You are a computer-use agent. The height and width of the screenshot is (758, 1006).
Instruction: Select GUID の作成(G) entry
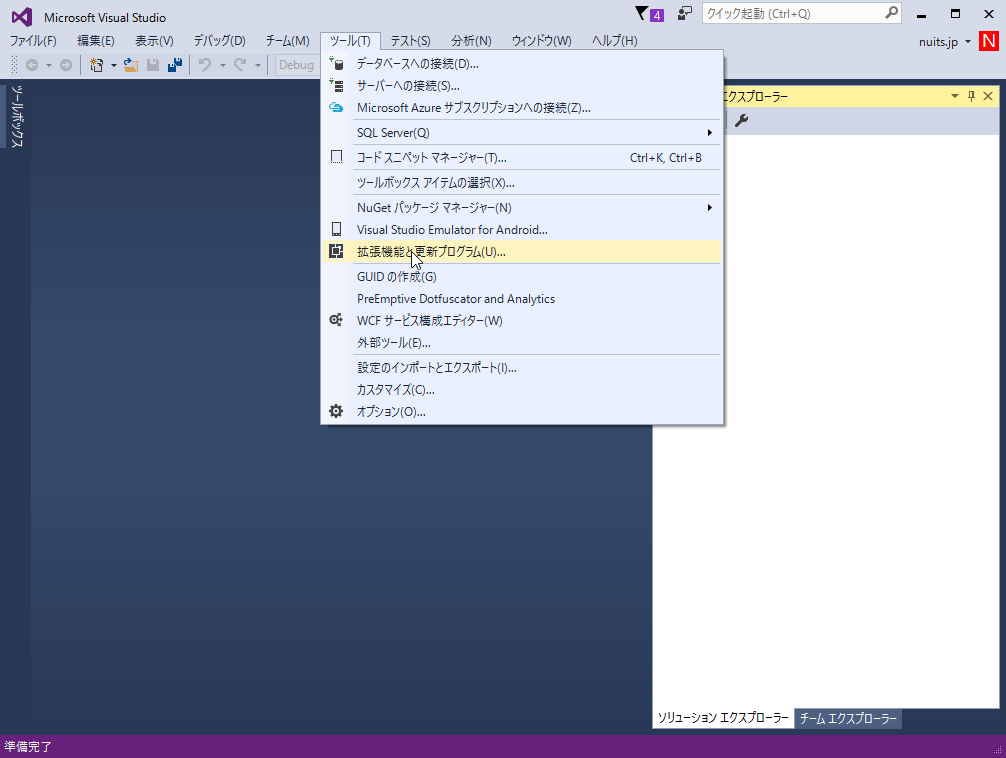click(x=522, y=277)
